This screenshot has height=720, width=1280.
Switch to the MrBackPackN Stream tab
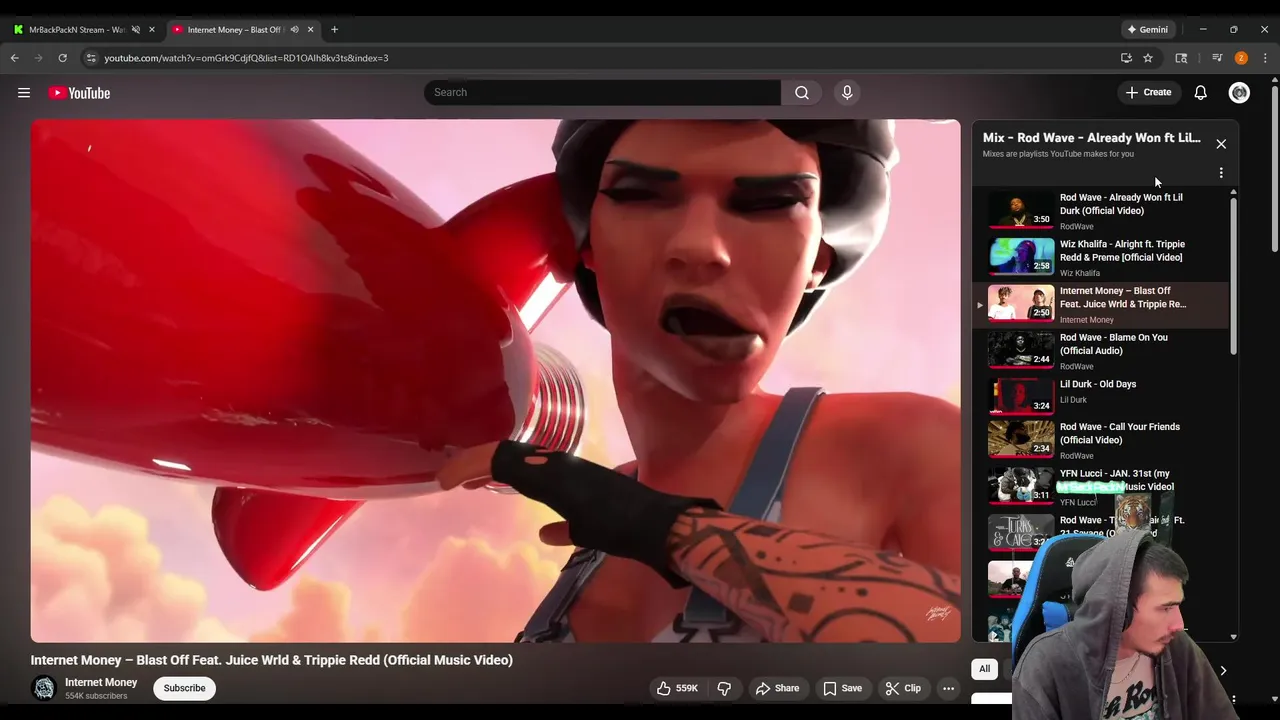click(x=75, y=29)
